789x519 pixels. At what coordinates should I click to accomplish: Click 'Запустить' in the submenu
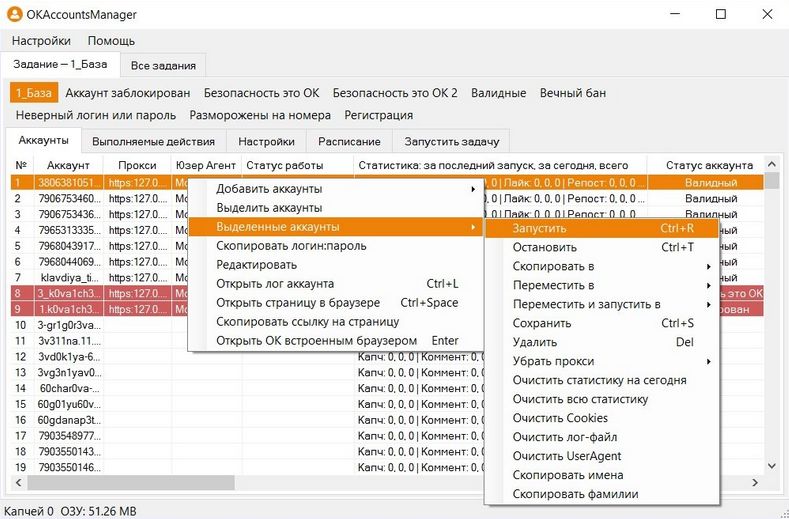pyautogui.click(x=540, y=228)
